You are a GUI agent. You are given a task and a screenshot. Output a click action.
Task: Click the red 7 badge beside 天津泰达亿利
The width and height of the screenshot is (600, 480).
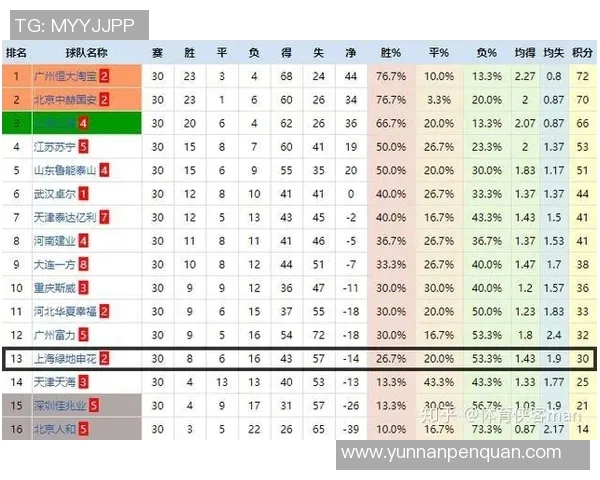[x=104, y=217]
